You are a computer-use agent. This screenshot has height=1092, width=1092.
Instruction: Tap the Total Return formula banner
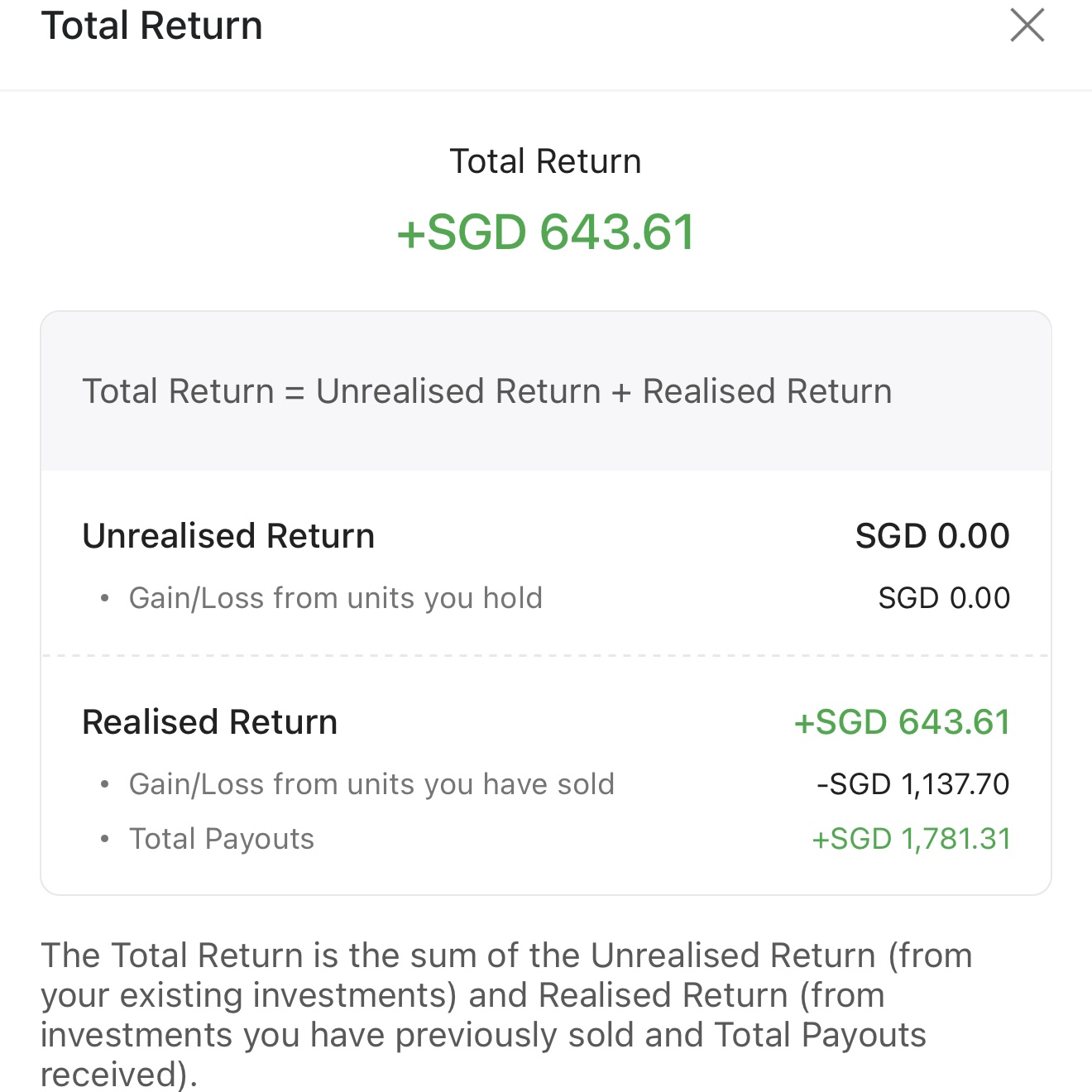[546, 391]
